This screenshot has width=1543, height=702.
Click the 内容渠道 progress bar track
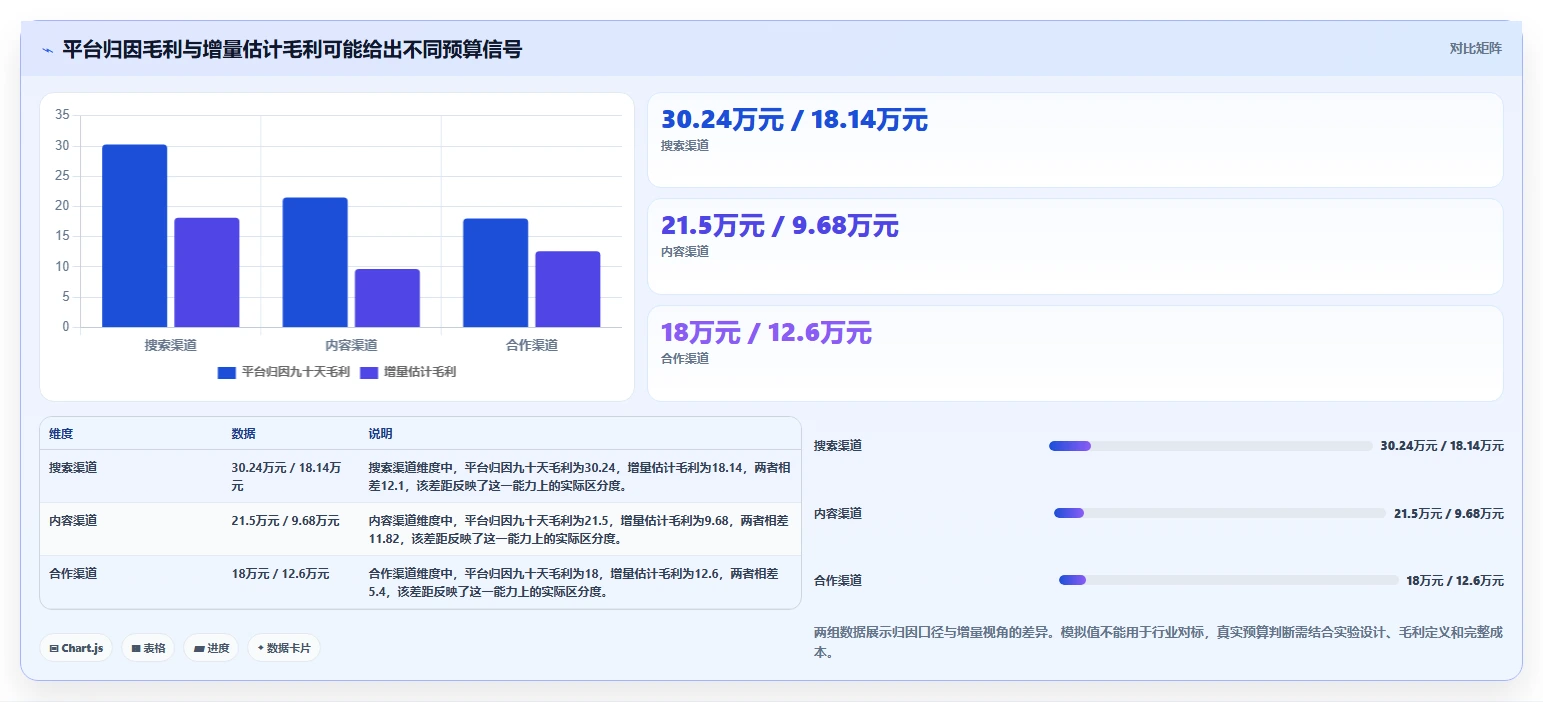coord(1220,513)
